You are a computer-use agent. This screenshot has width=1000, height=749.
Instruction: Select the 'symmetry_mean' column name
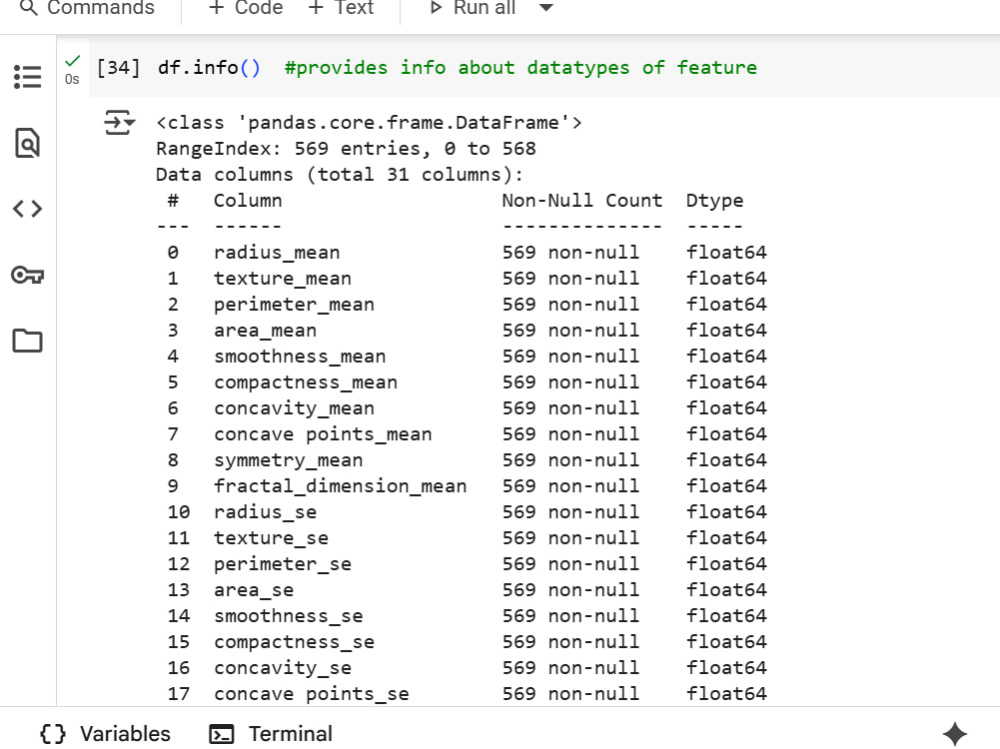click(288, 461)
